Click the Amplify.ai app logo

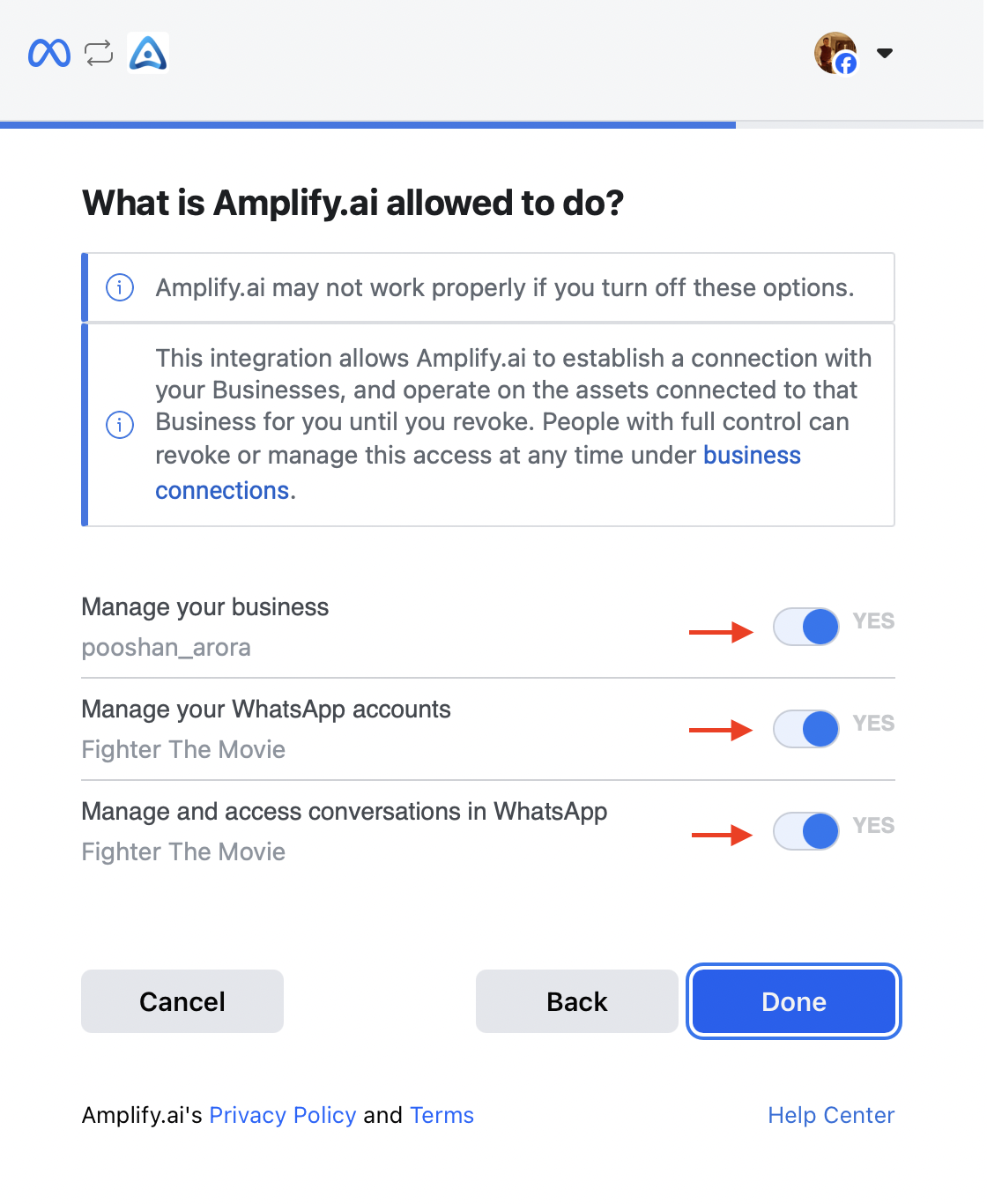point(148,52)
